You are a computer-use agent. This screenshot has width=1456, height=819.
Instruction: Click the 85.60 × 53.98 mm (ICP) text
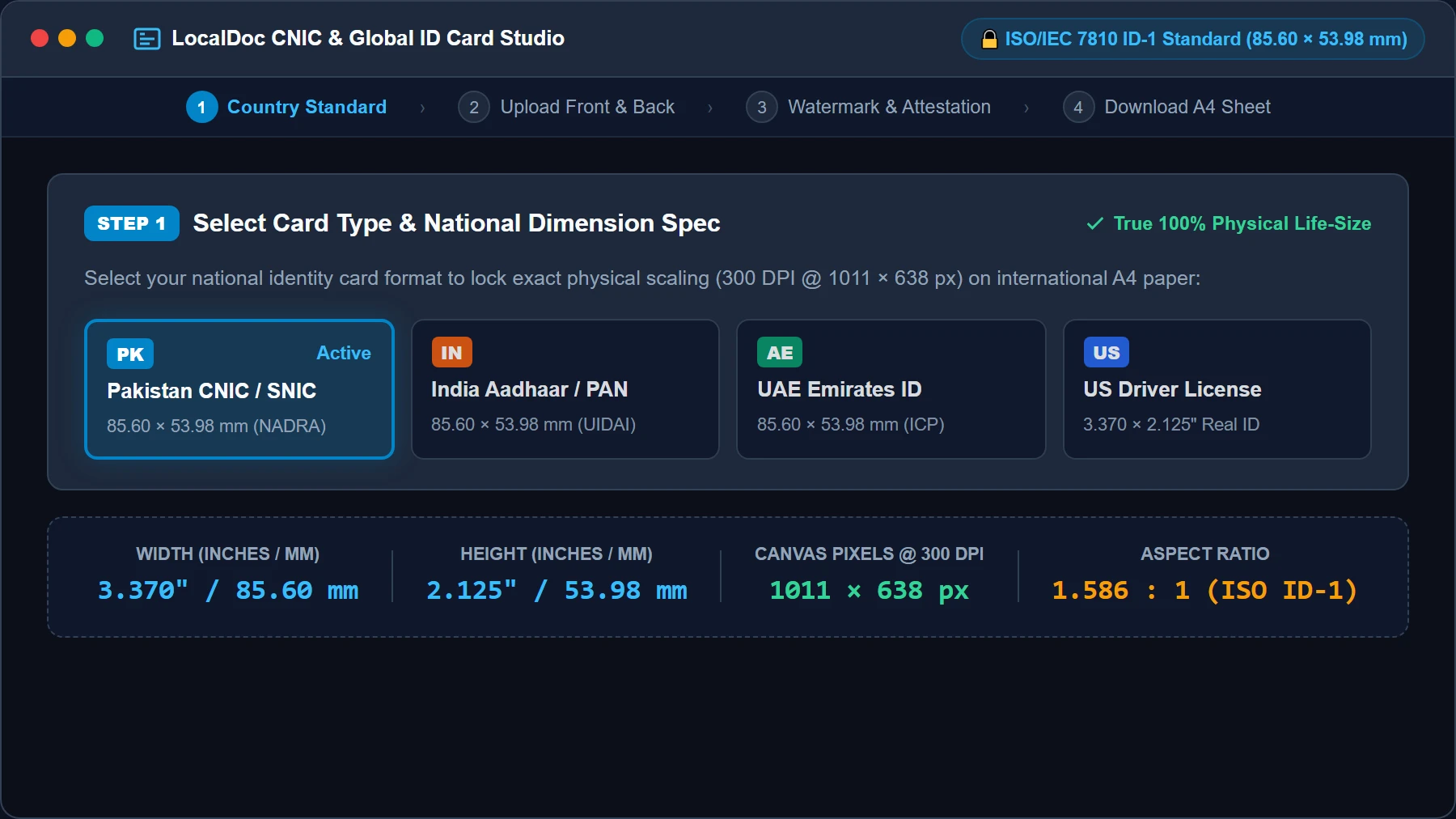tap(850, 424)
